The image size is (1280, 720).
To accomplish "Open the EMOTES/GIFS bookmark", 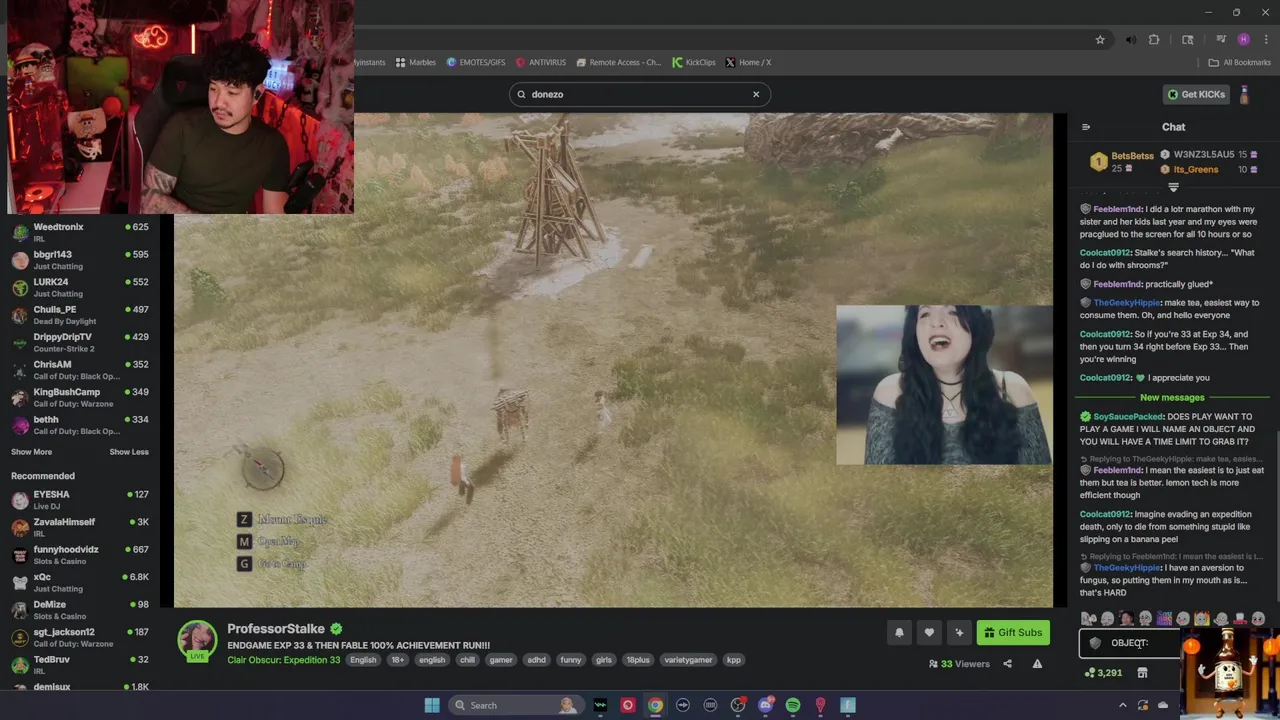I will tap(476, 62).
